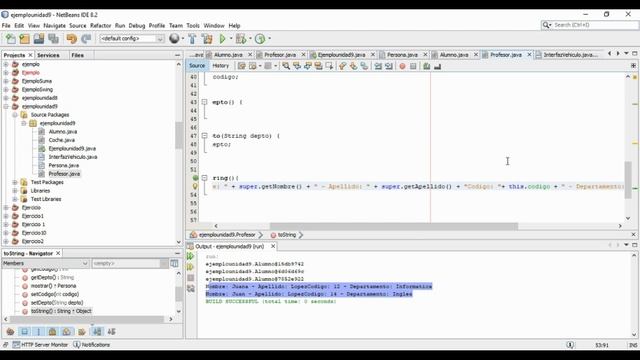Click the comment code editor icon
Screen dimensions: 640x360
click(427, 66)
